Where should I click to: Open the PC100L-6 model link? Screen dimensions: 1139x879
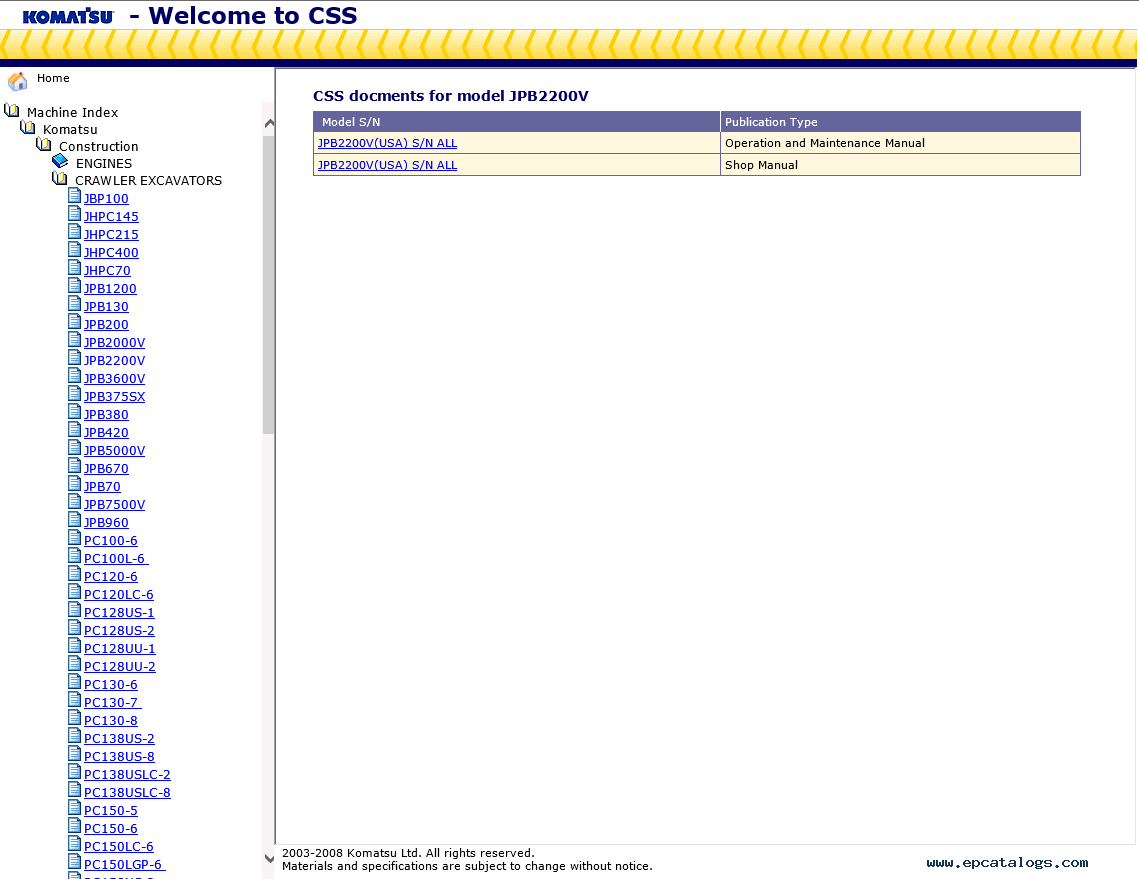point(116,559)
